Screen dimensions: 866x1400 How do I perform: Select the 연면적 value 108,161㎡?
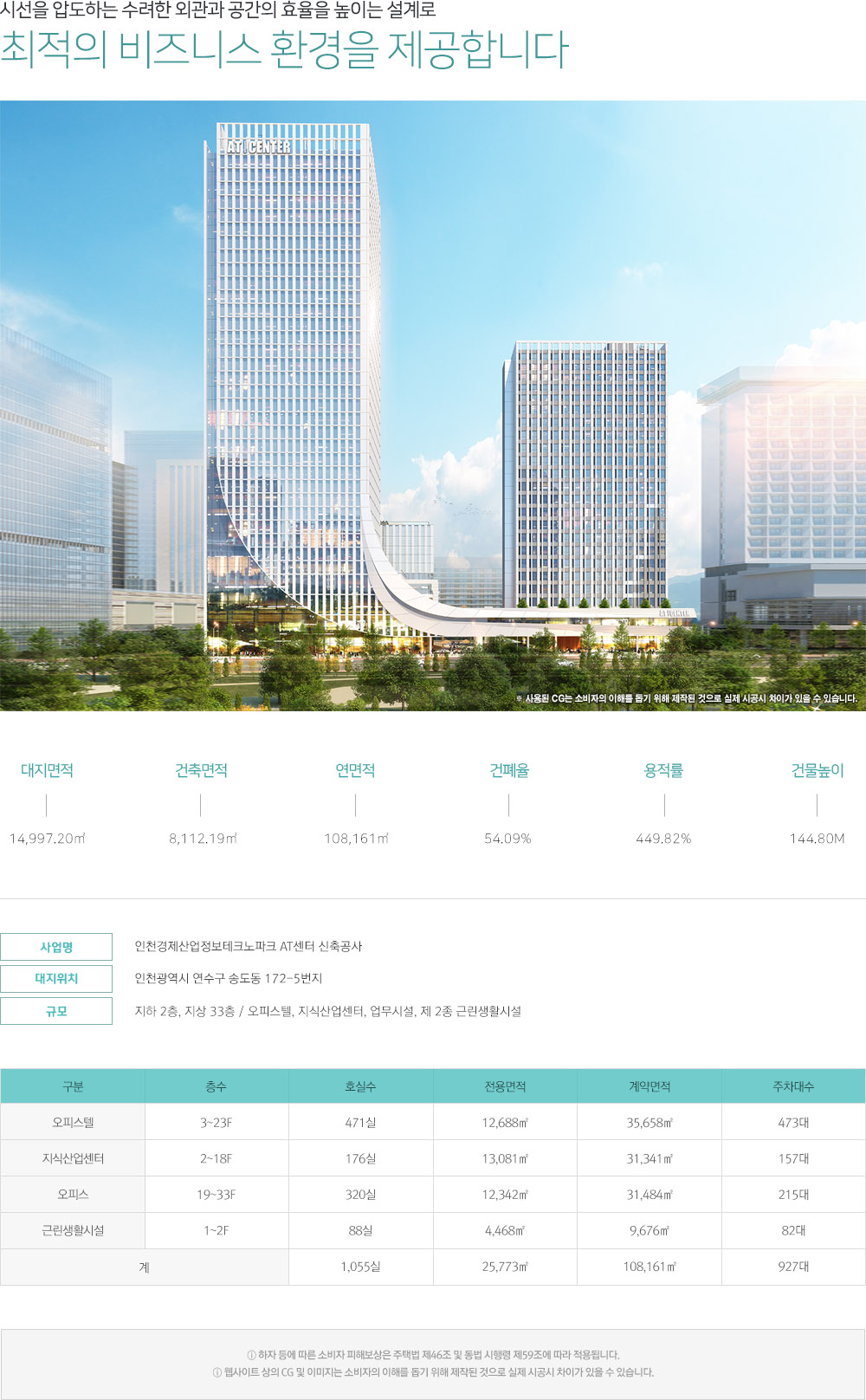coord(356,839)
